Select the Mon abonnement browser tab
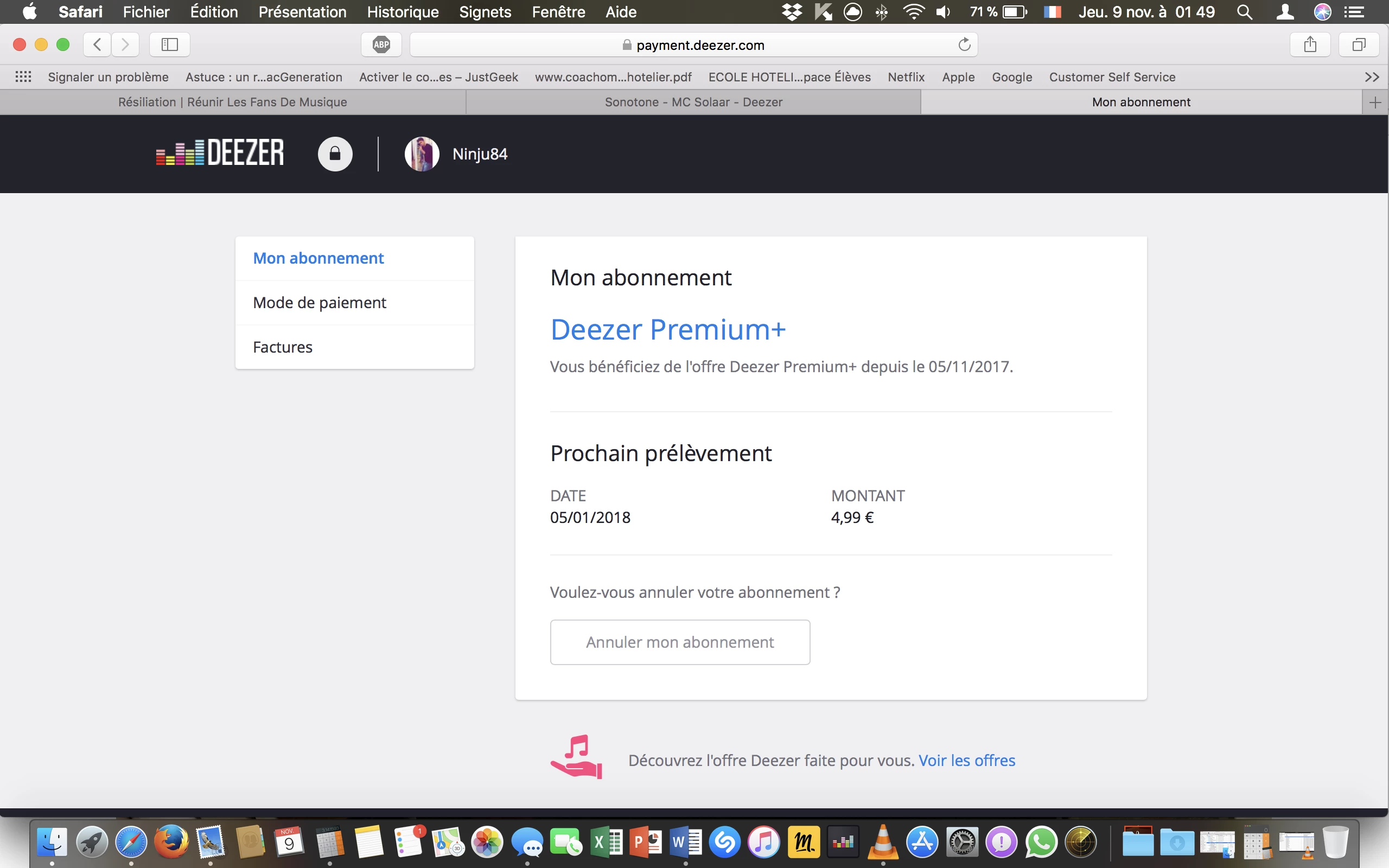 (x=1141, y=102)
